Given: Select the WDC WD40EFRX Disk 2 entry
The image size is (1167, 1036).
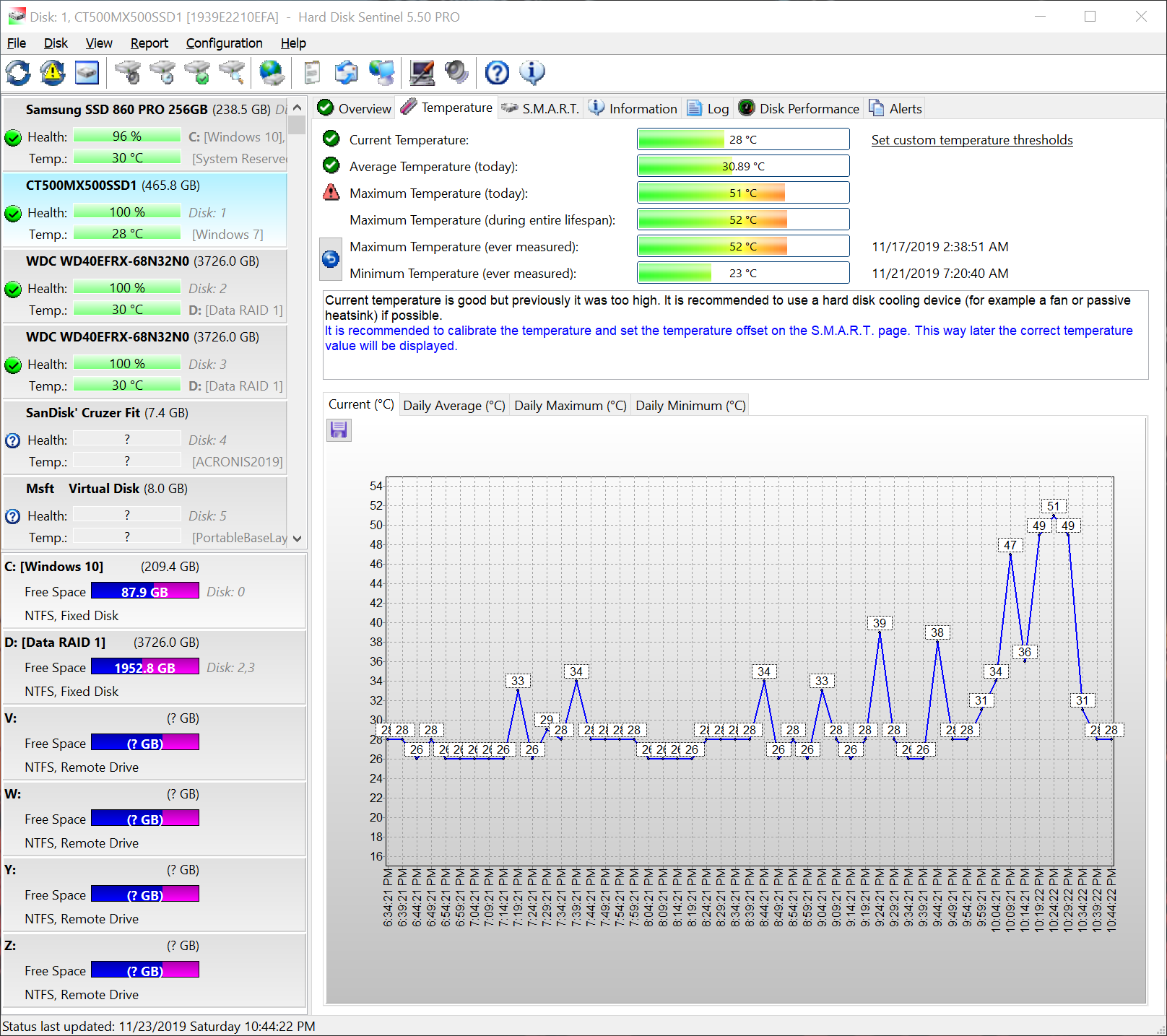Looking at the screenshot, I should pyautogui.click(x=145, y=286).
